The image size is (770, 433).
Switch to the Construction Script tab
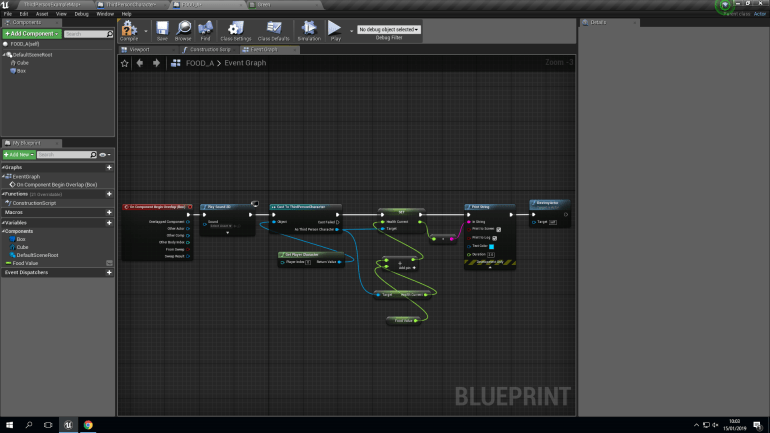[210, 50]
